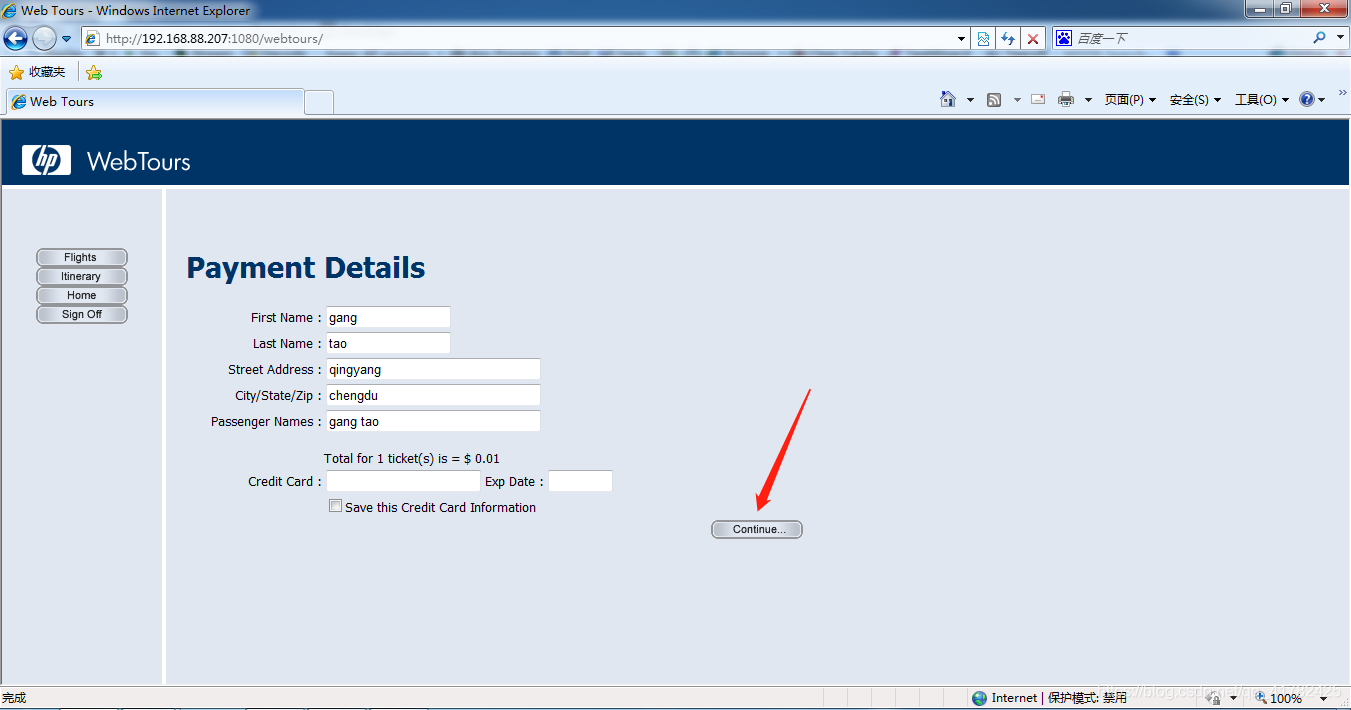Click the Exp Date field
The width and height of the screenshot is (1351, 710).
point(580,481)
